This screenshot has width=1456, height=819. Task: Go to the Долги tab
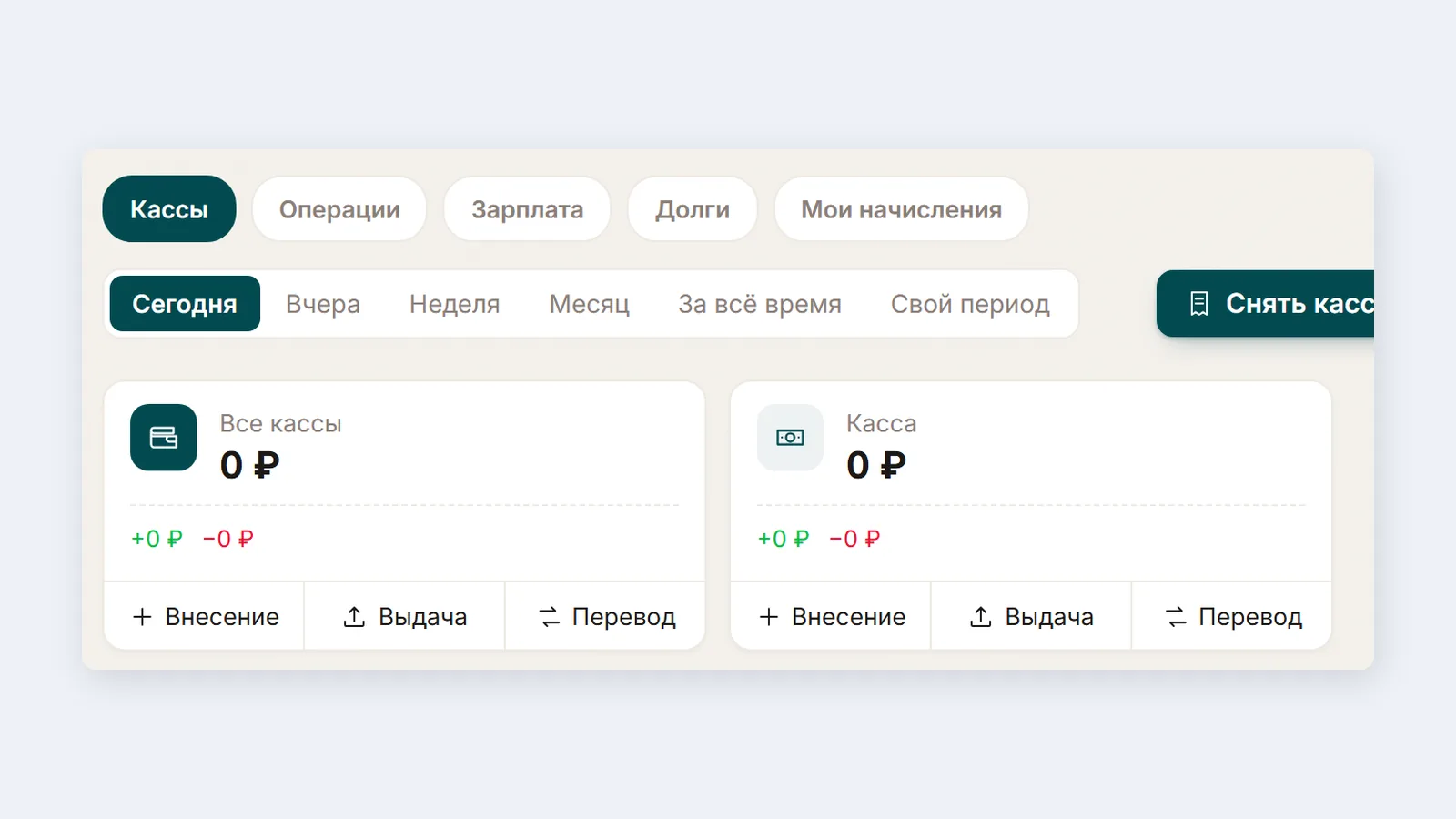(693, 209)
